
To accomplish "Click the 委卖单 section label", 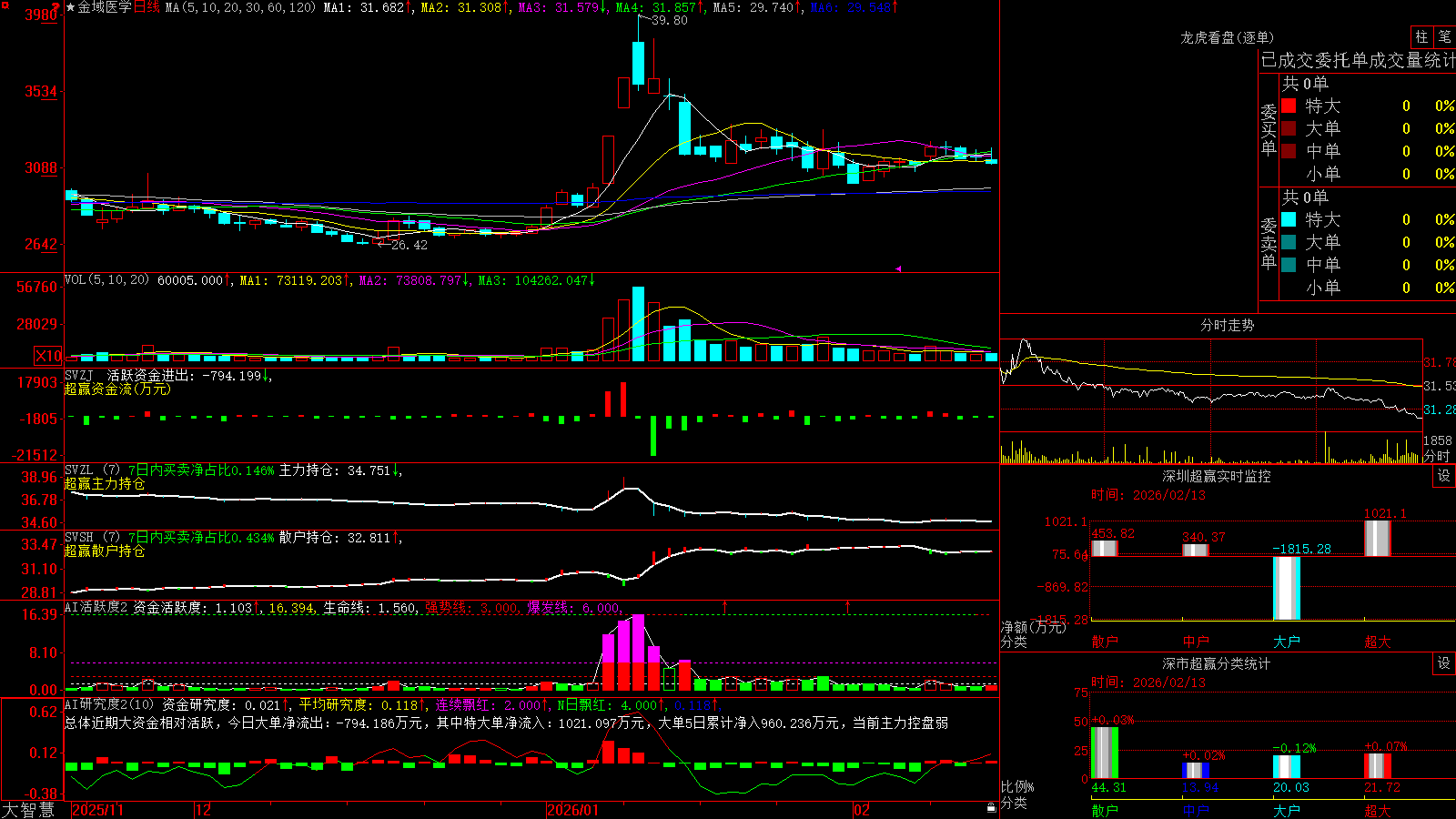I will coord(1269,244).
